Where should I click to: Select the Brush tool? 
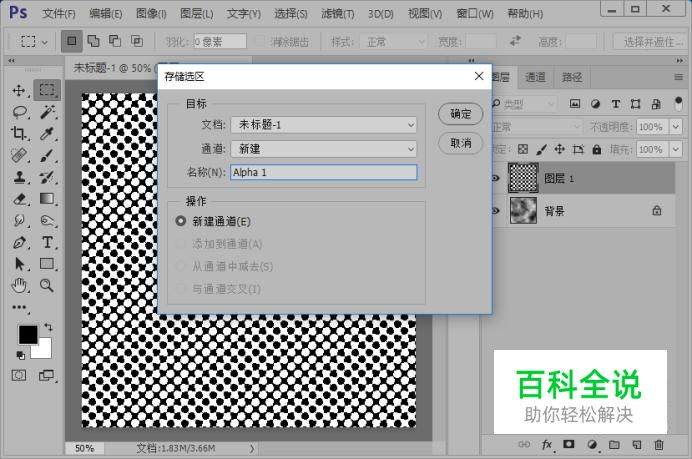[47, 155]
